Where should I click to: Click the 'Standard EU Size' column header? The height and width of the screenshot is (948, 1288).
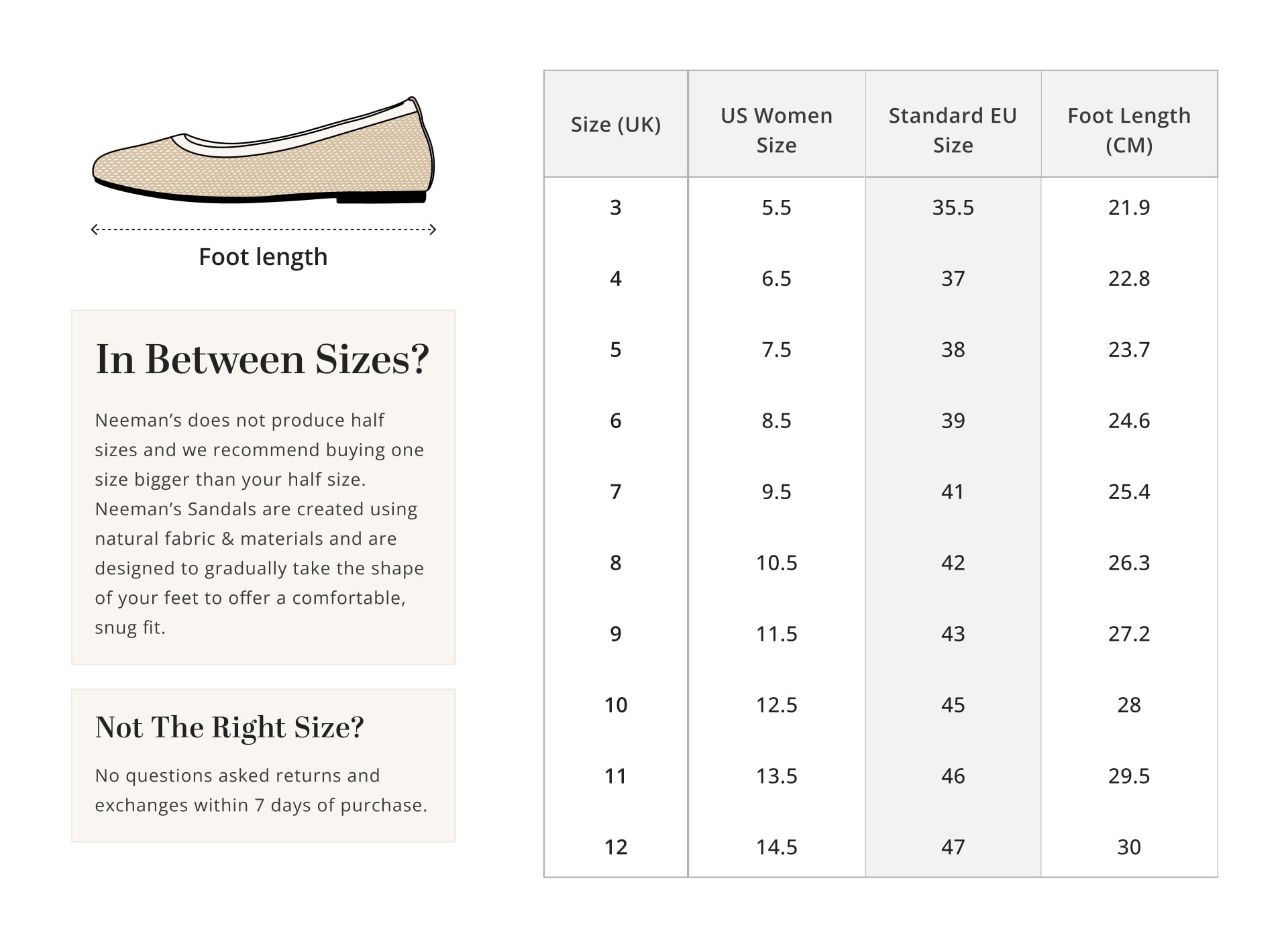tap(953, 130)
